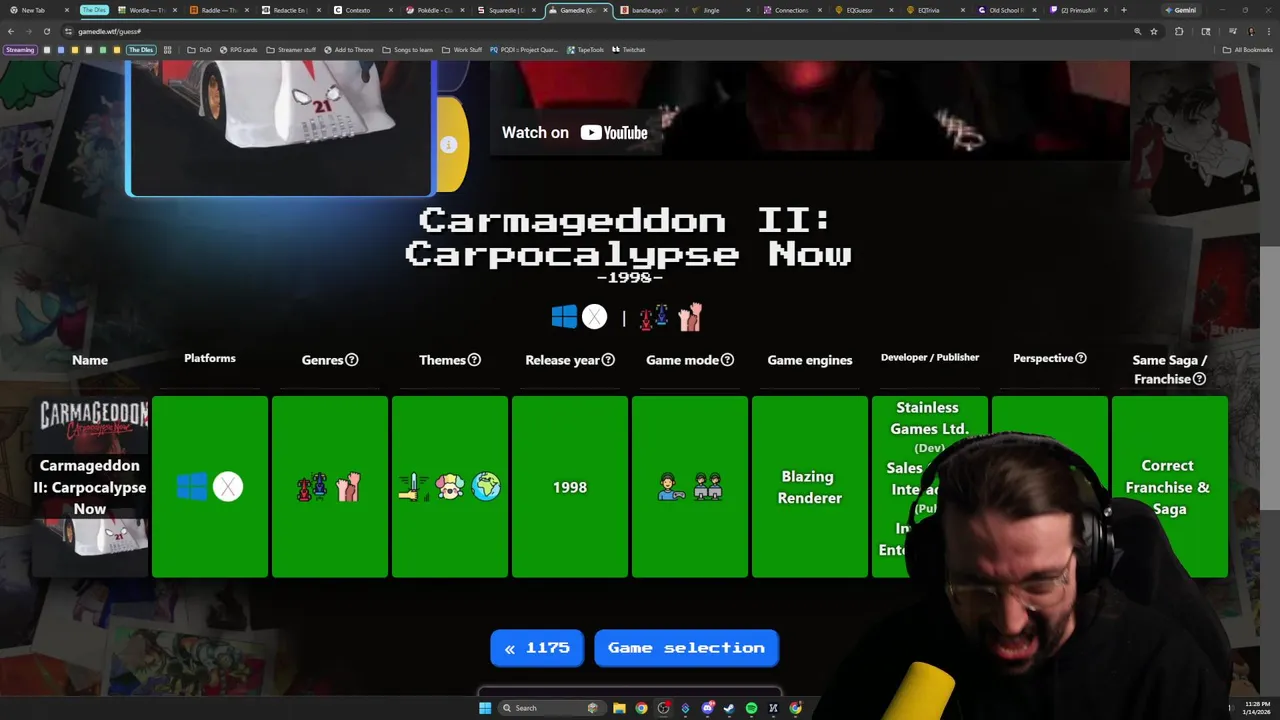Click the yellow info icon beside cover image
This screenshot has height=720, width=1280.
click(x=448, y=145)
